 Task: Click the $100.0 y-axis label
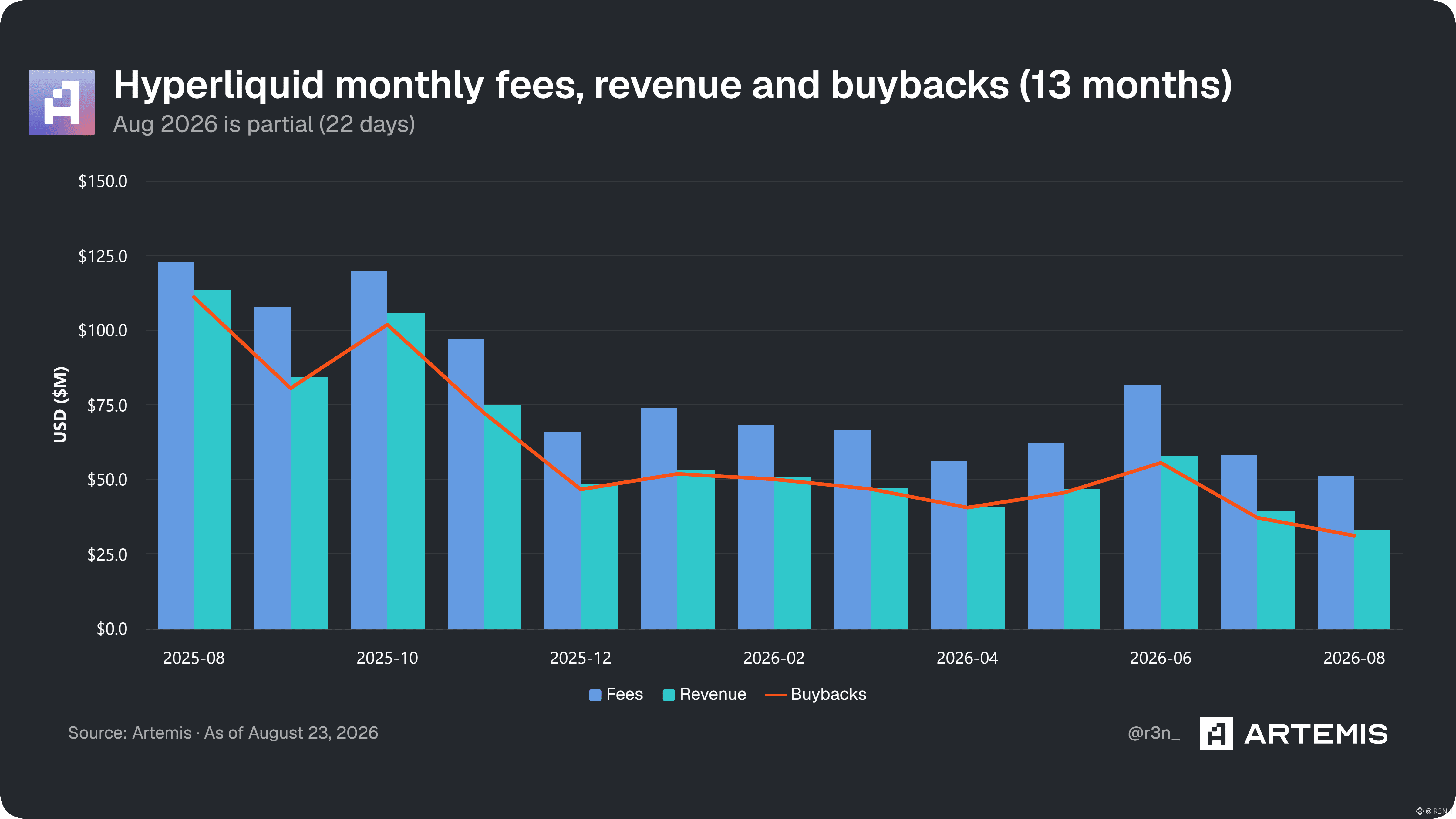103,331
